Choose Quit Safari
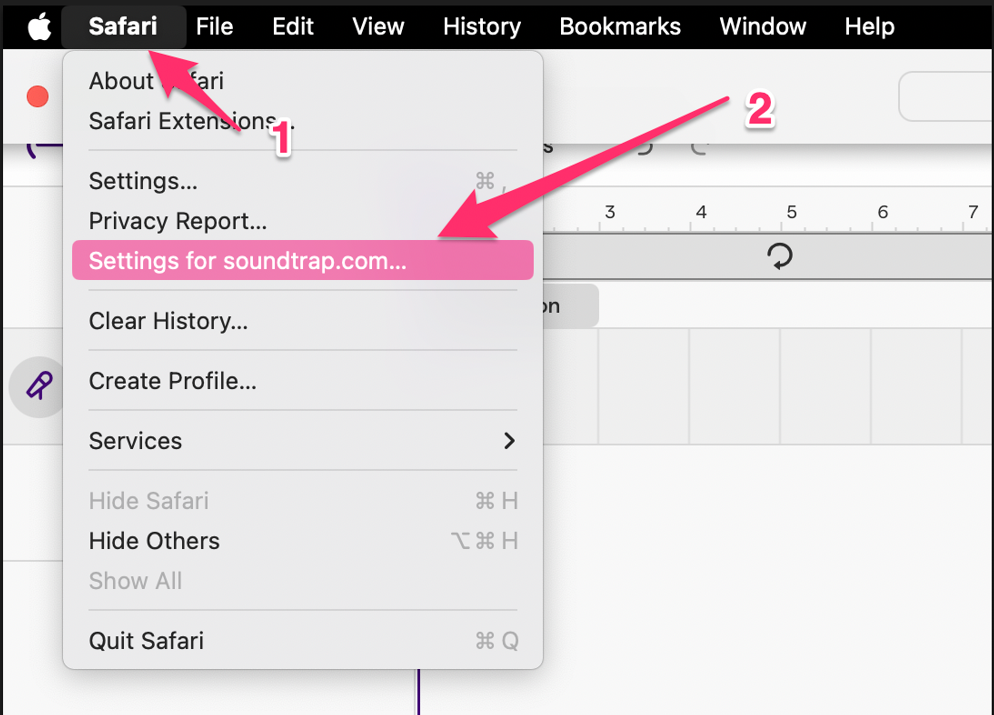 click(303, 641)
